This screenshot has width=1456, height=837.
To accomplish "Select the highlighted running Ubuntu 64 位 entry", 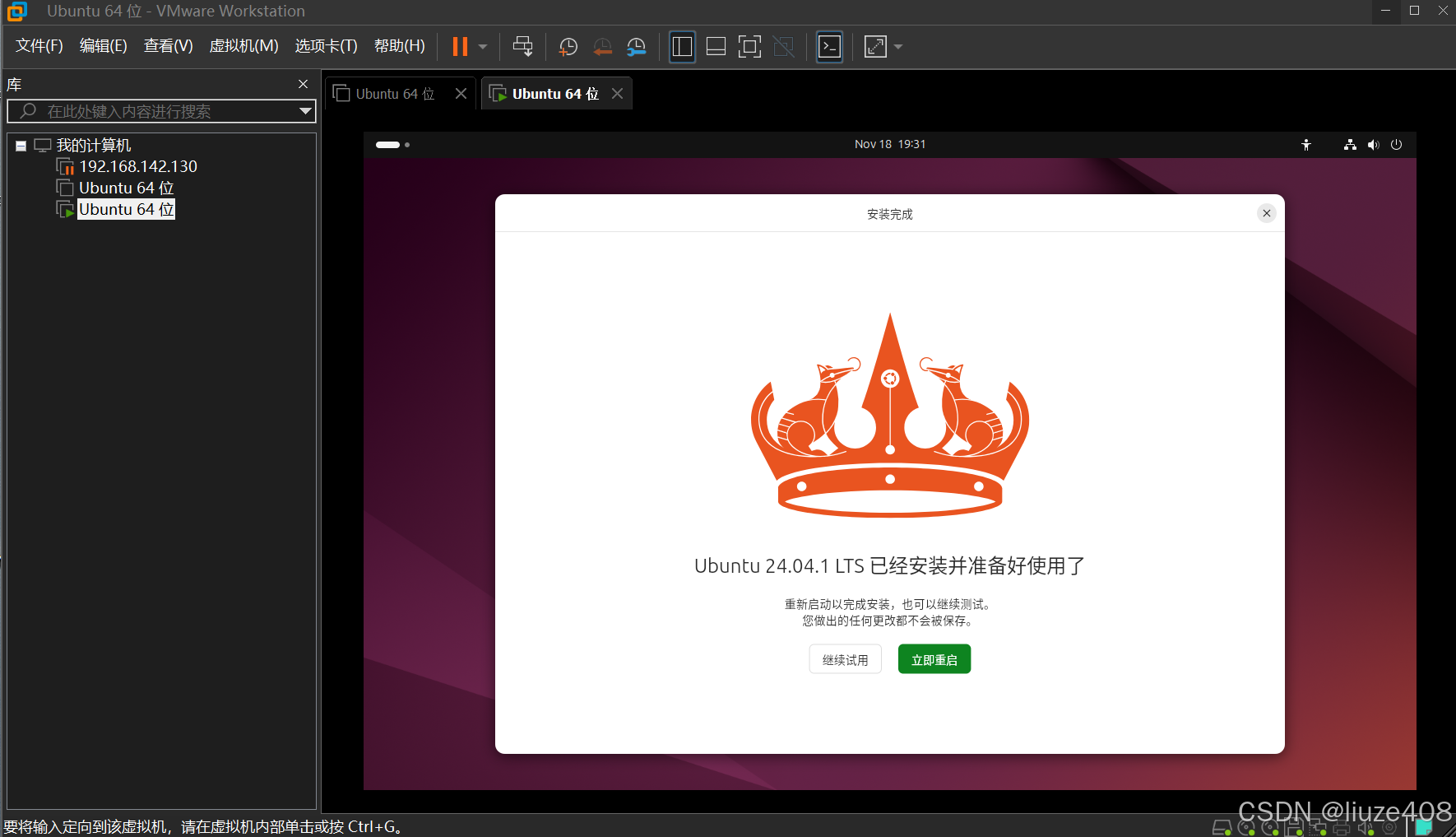I will (127, 210).
